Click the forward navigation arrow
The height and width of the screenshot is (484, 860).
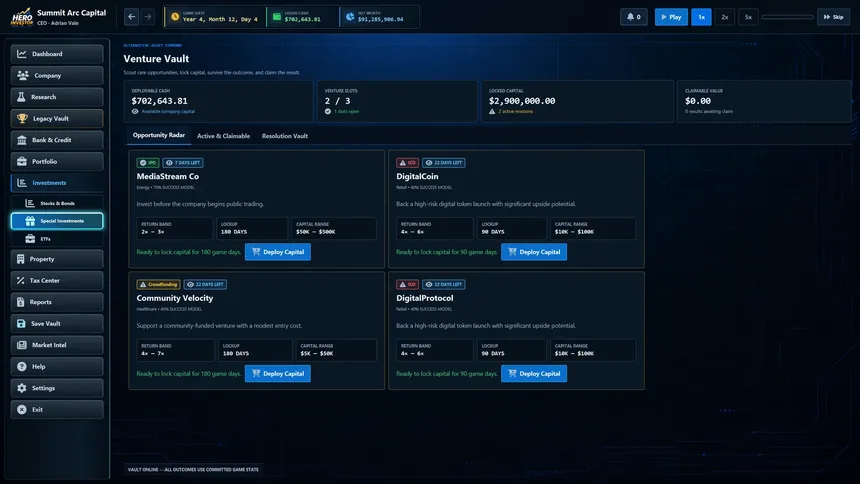(x=148, y=17)
